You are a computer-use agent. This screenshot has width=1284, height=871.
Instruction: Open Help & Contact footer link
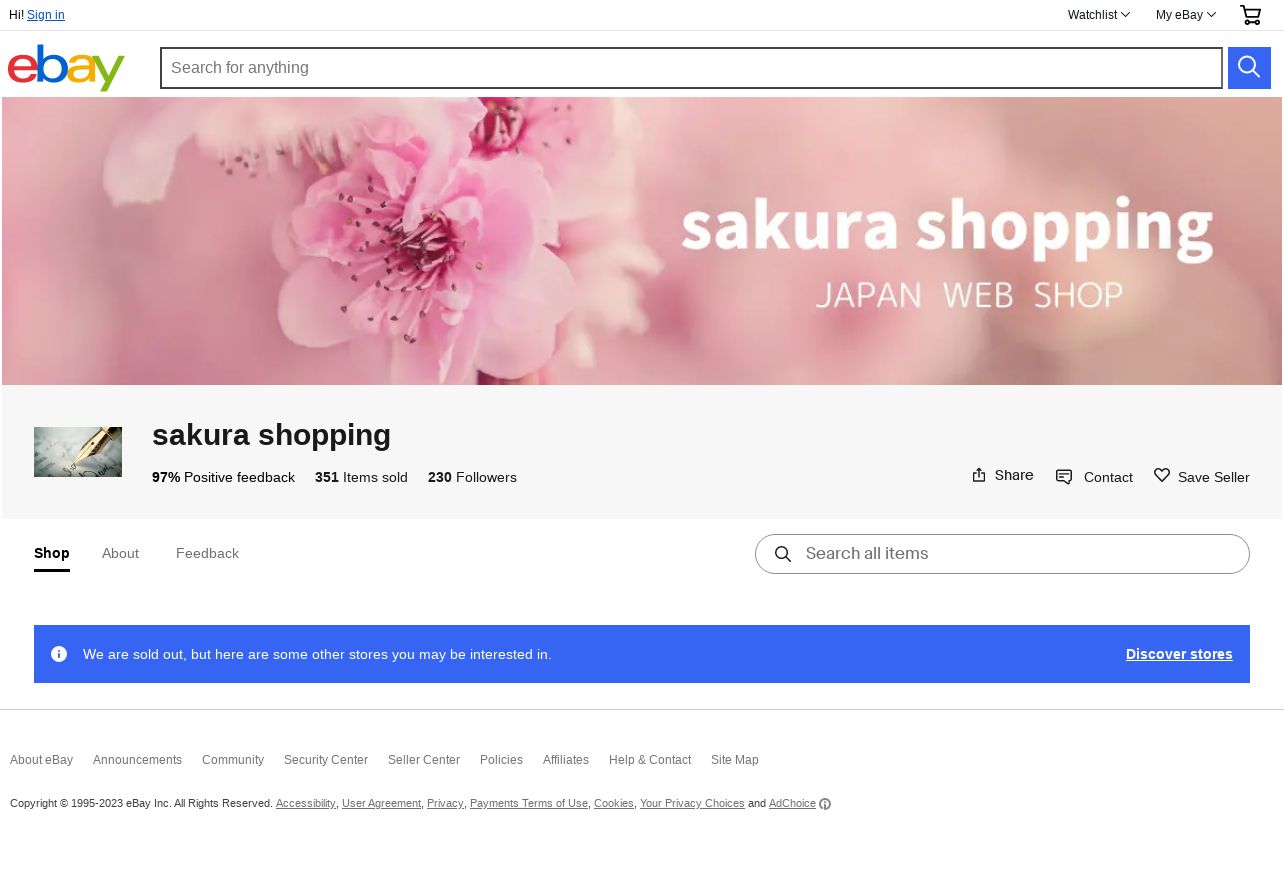pyautogui.click(x=650, y=760)
